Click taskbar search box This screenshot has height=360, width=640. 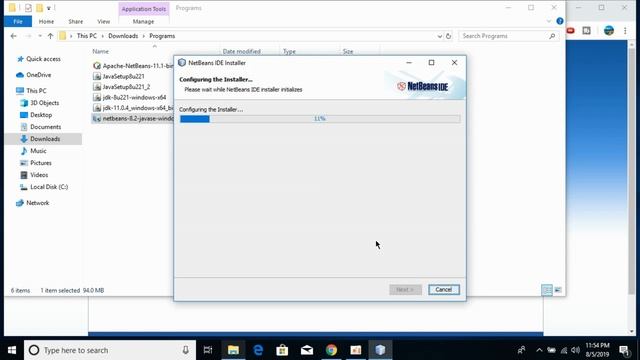click(x=110, y=350)
